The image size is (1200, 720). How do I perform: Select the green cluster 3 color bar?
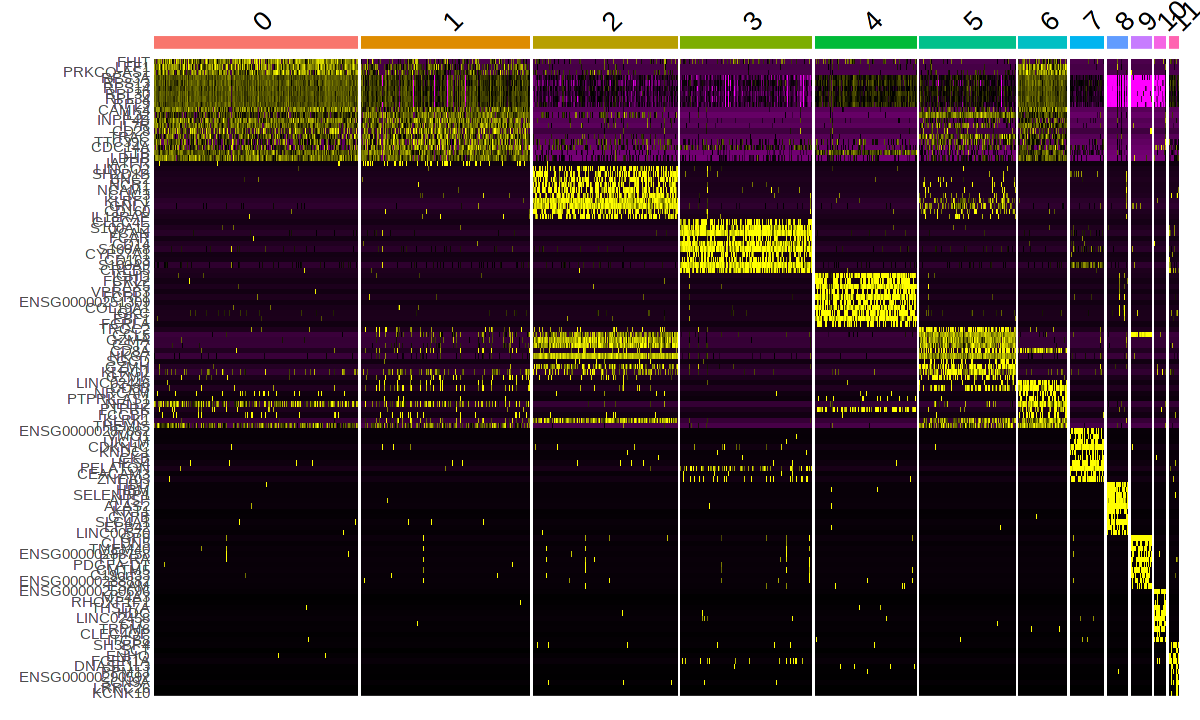pyautogui.click(x=745, y=42)
